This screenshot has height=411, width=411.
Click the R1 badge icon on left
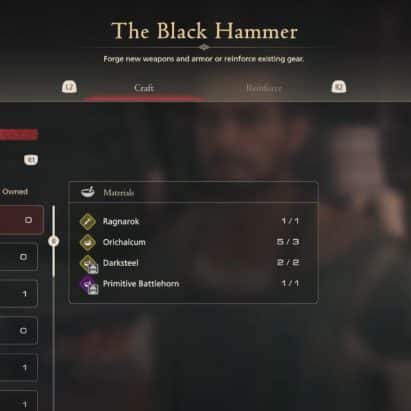pyautogui.click(x=31, y=160)
